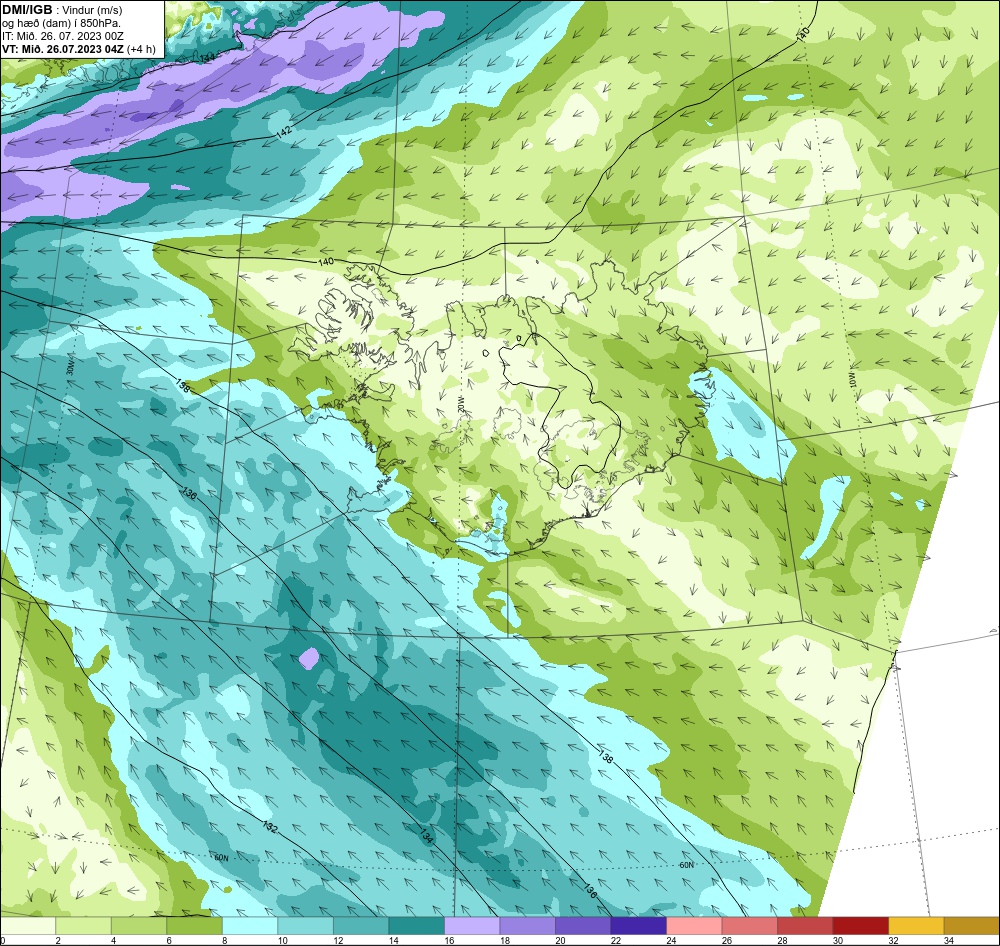
Task: Click the legend tick value '16'
Action: click(449, 940)
